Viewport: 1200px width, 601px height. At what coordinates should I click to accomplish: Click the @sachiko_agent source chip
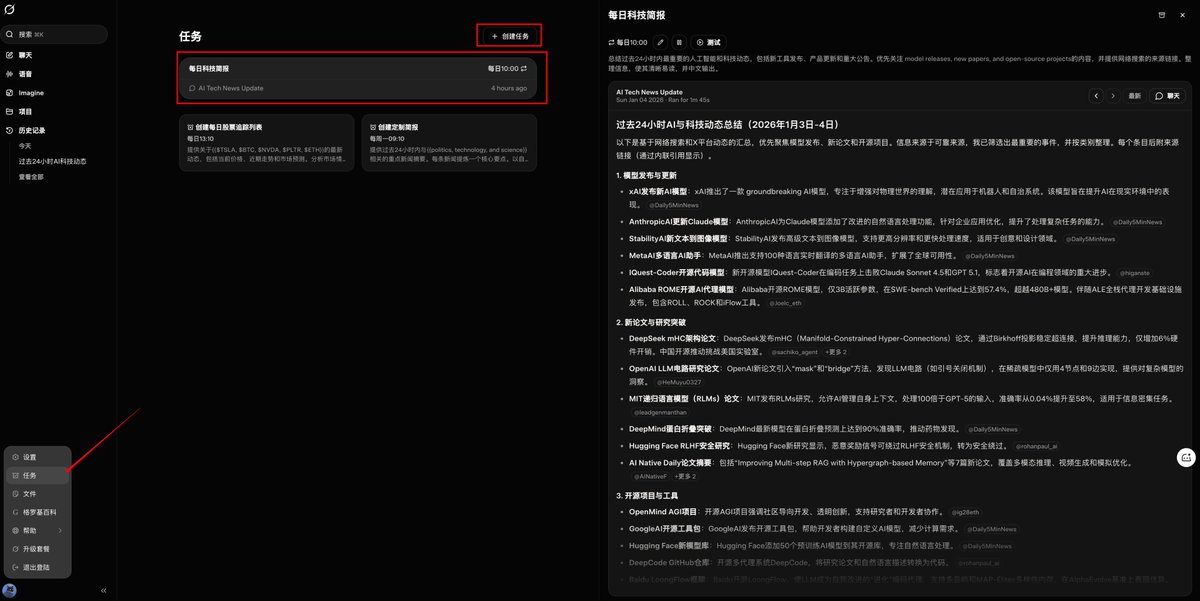click(795, 352)
